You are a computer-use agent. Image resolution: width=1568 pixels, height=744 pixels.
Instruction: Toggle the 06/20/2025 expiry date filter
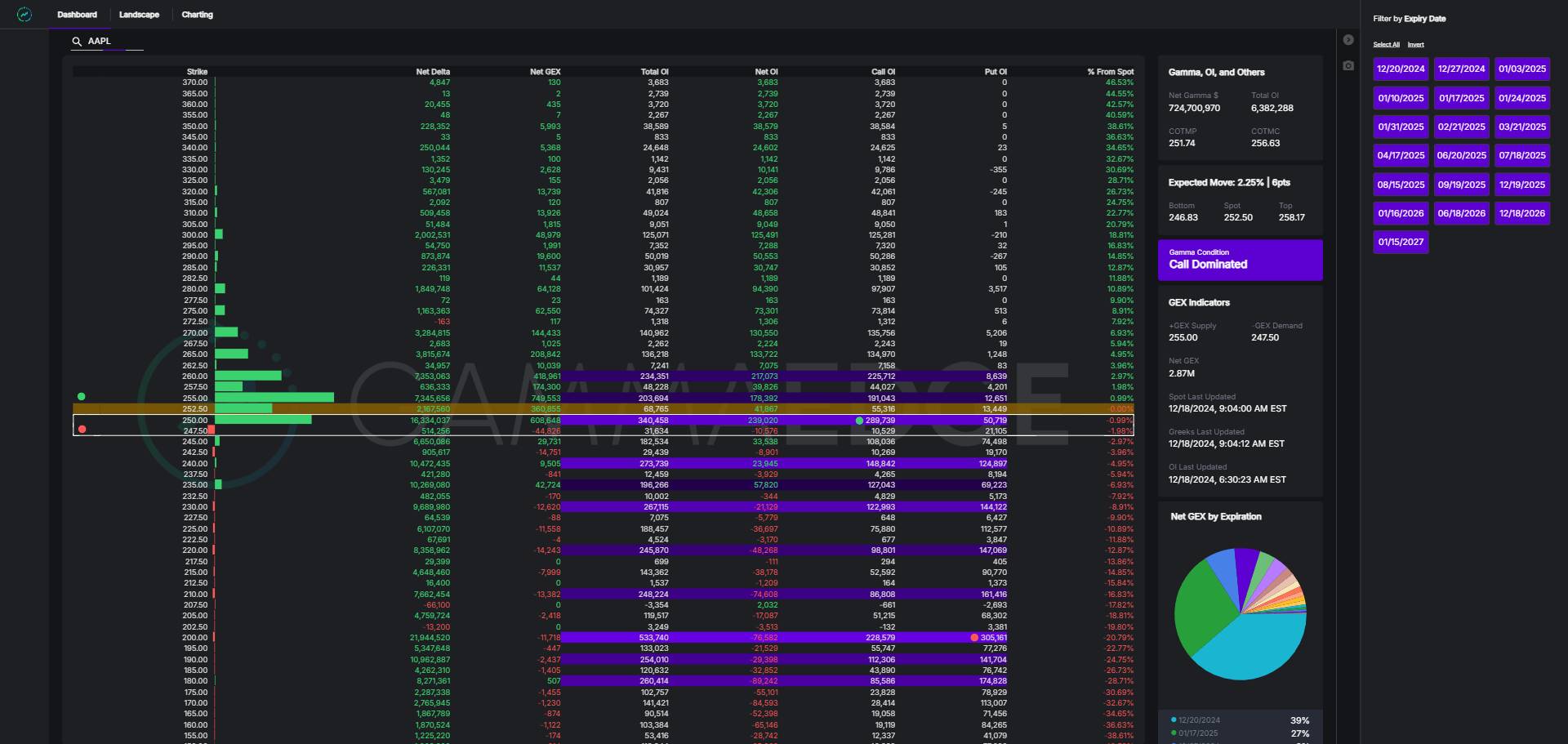[x=1461, y=155]
